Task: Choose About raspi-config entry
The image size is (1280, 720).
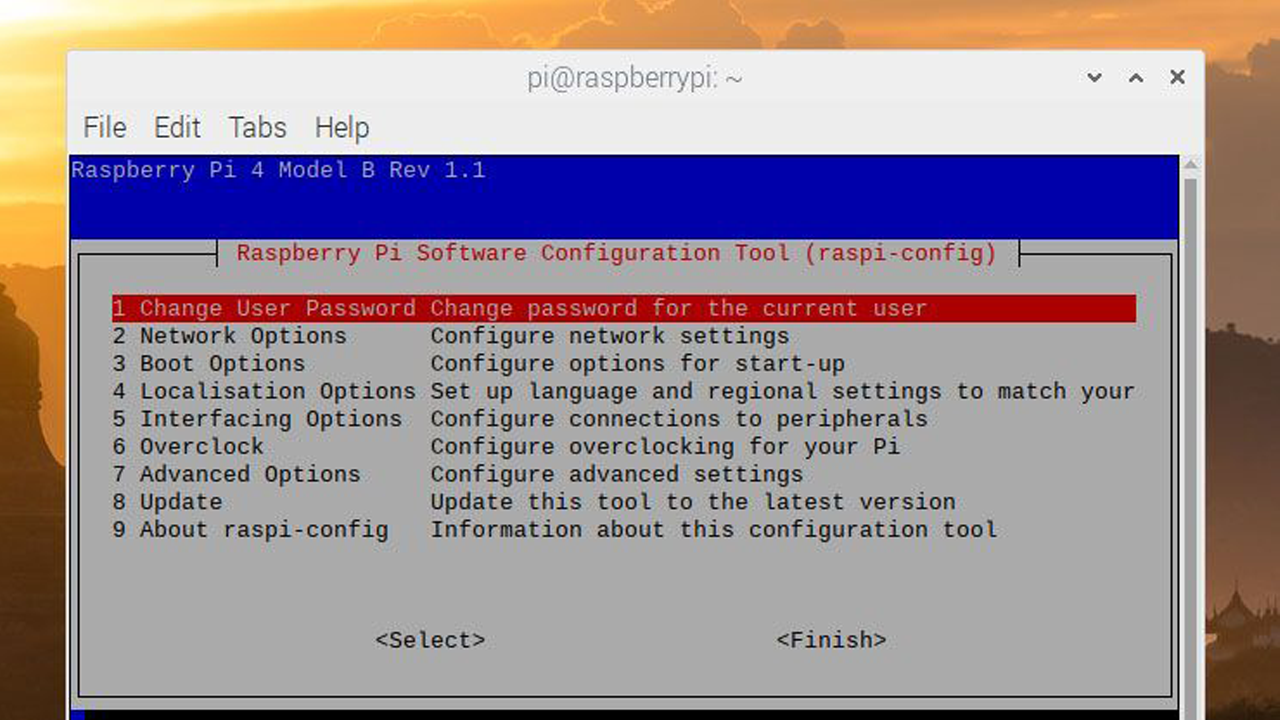Action: [x=263, y=530]
